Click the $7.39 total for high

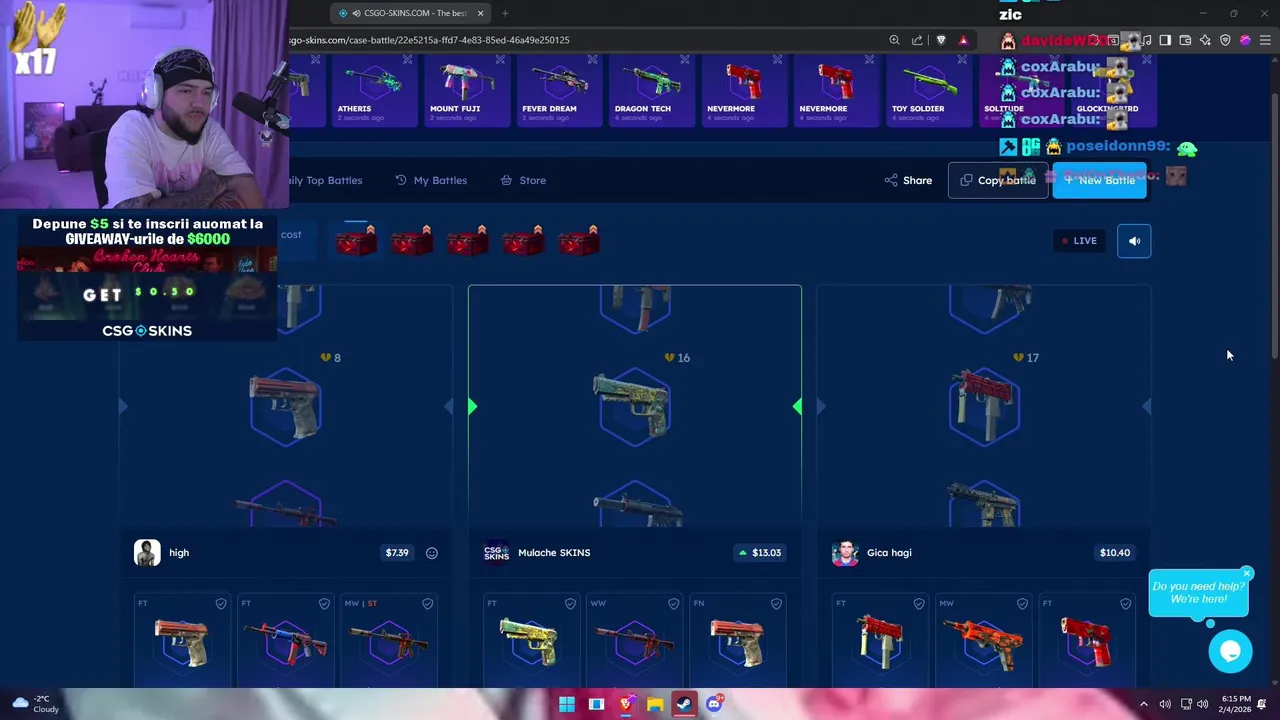397,553
